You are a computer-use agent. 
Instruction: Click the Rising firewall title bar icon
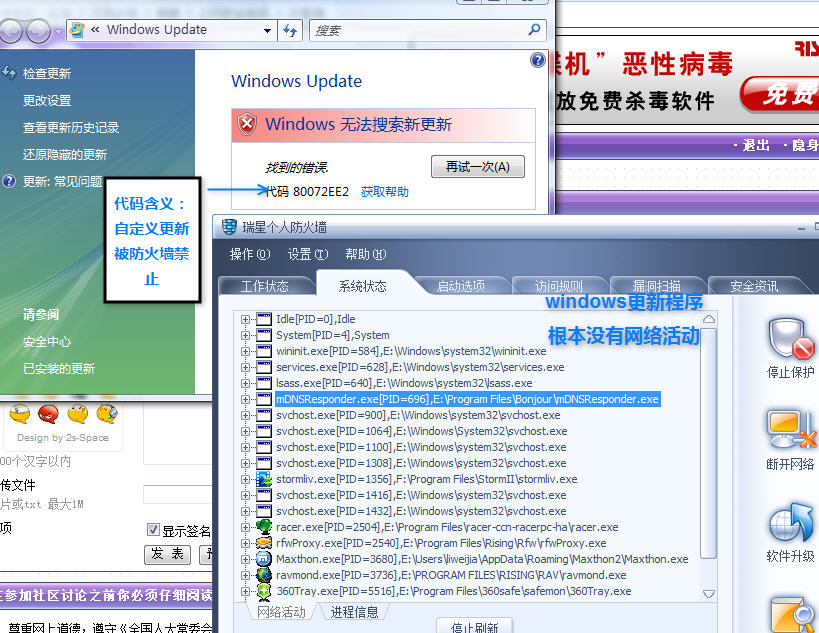tap(229, 227)
